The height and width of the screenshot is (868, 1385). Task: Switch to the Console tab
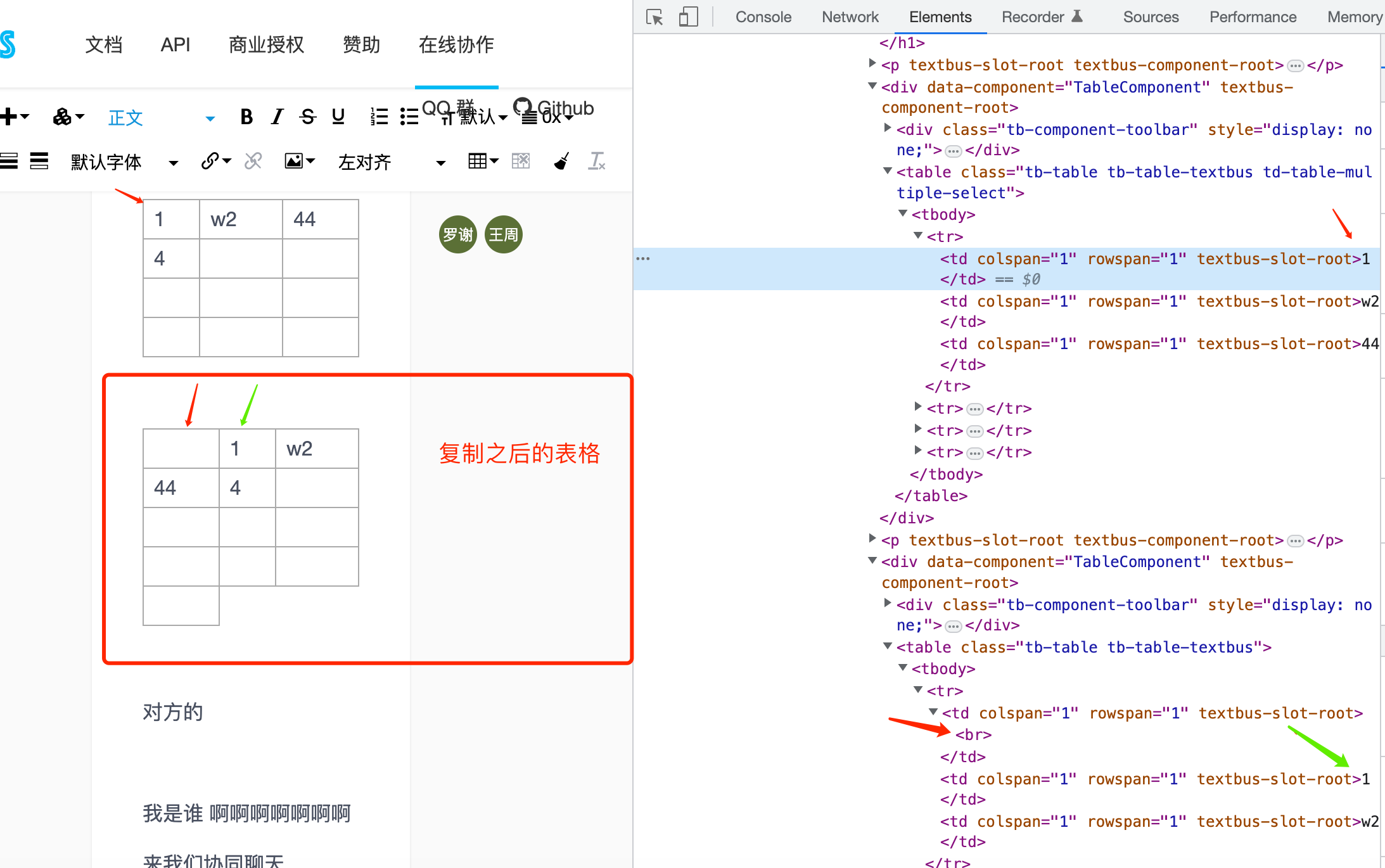coord(762,17)
